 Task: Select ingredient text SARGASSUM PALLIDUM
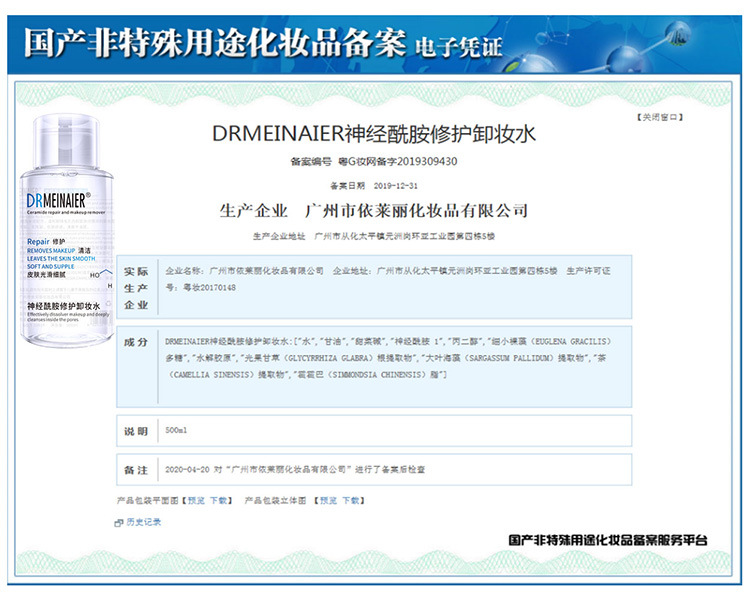click(508, 358)
